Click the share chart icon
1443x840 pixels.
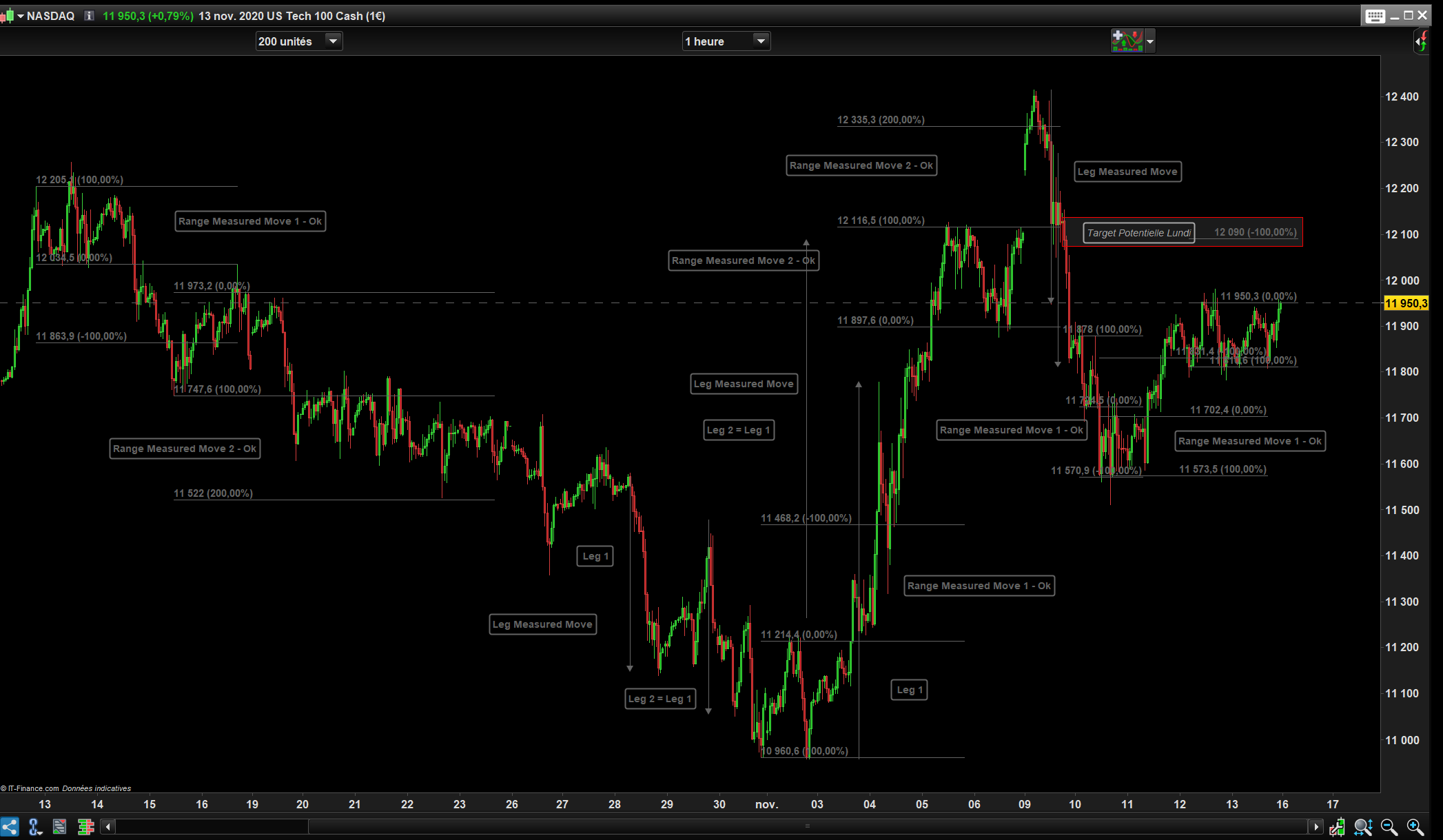point(10,826)
